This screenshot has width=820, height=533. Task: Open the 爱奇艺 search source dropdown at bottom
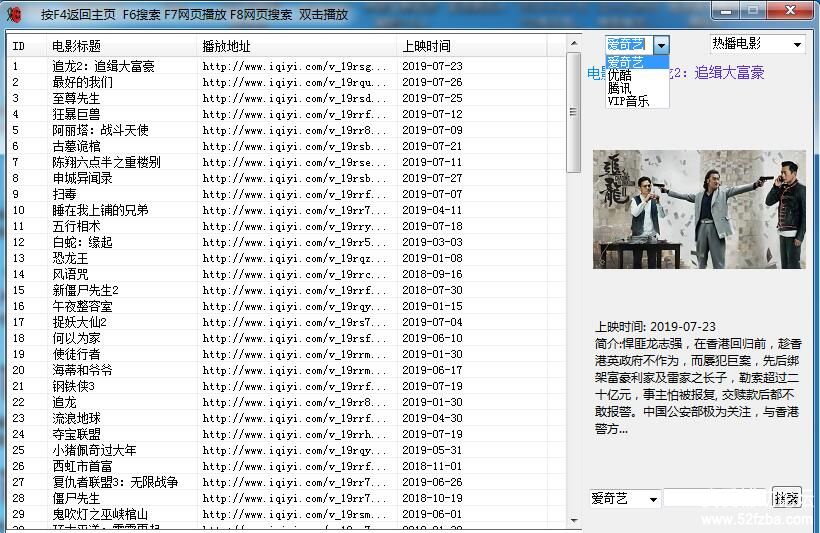point(653,499)
